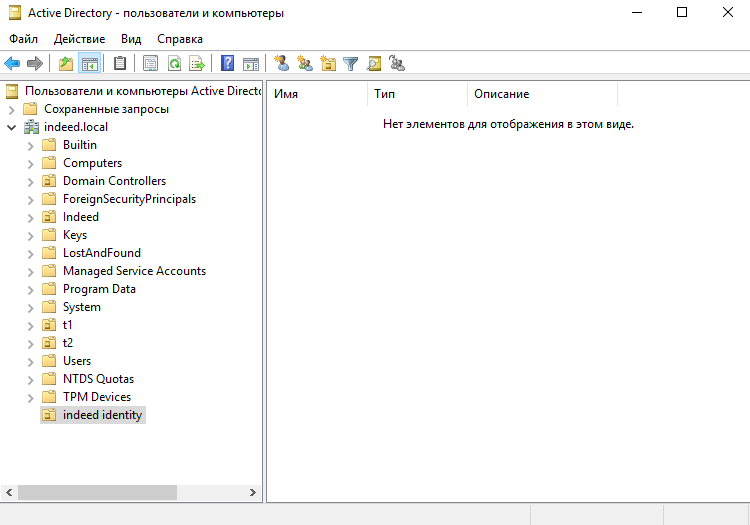The image size is (750, 525).
Task: Open the Действие menu
Action: (79, 39)
